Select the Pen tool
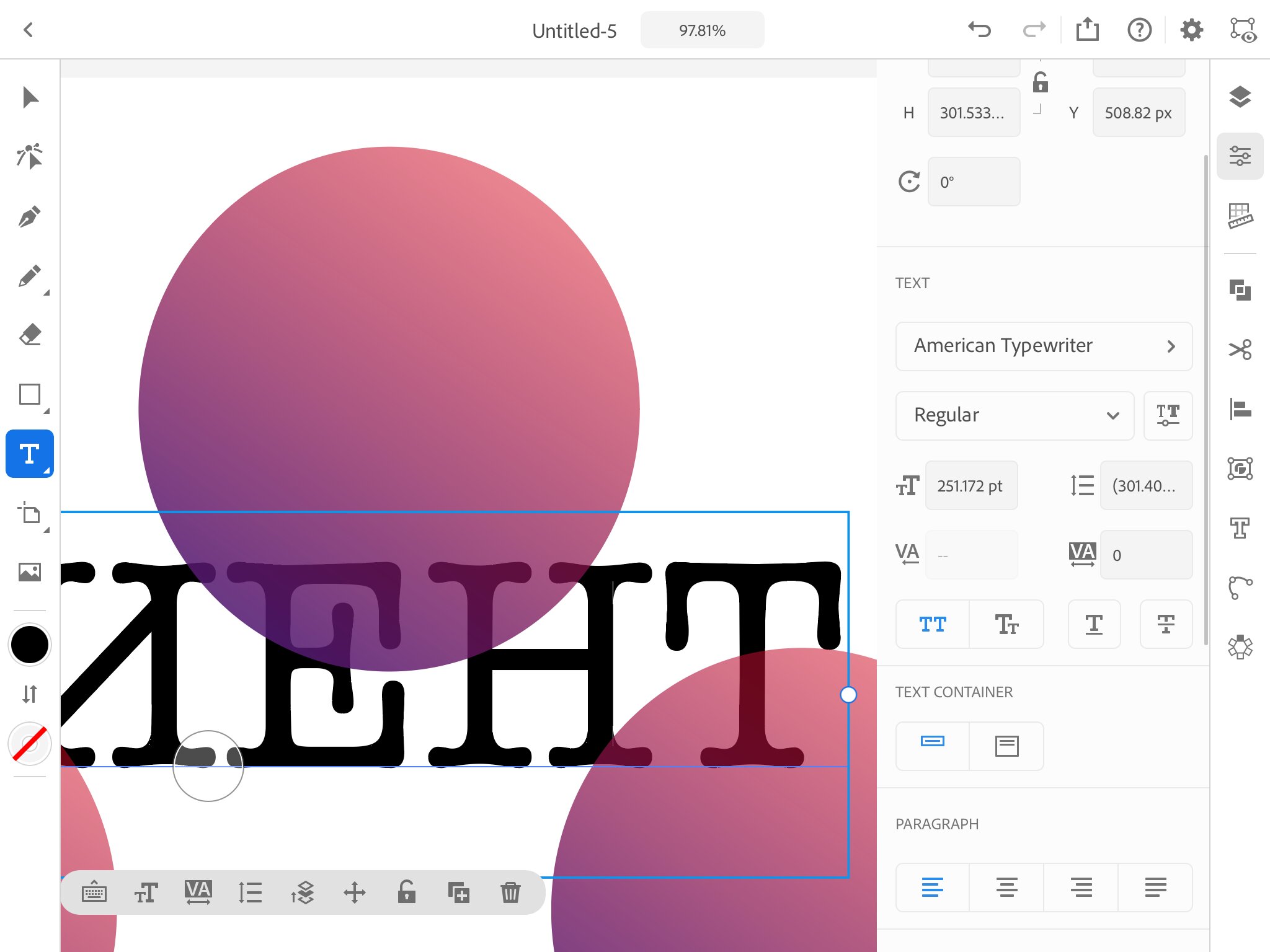The image size is (1270, 952). 29,217
